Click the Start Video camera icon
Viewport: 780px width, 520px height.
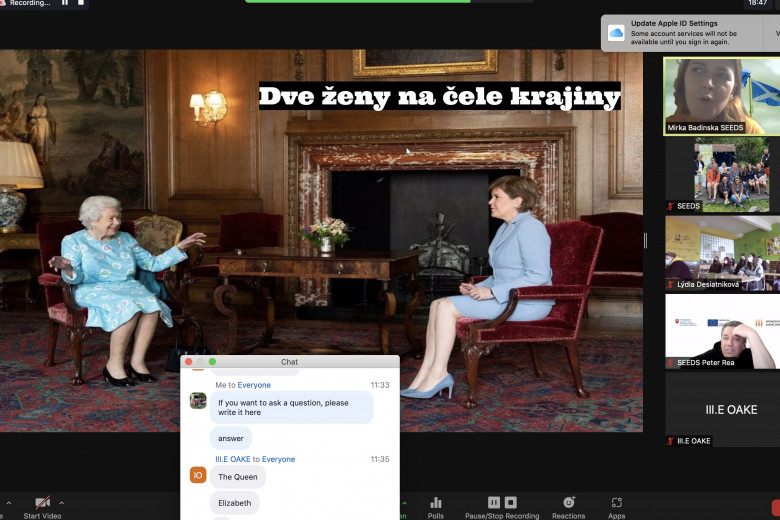point(42,502)
